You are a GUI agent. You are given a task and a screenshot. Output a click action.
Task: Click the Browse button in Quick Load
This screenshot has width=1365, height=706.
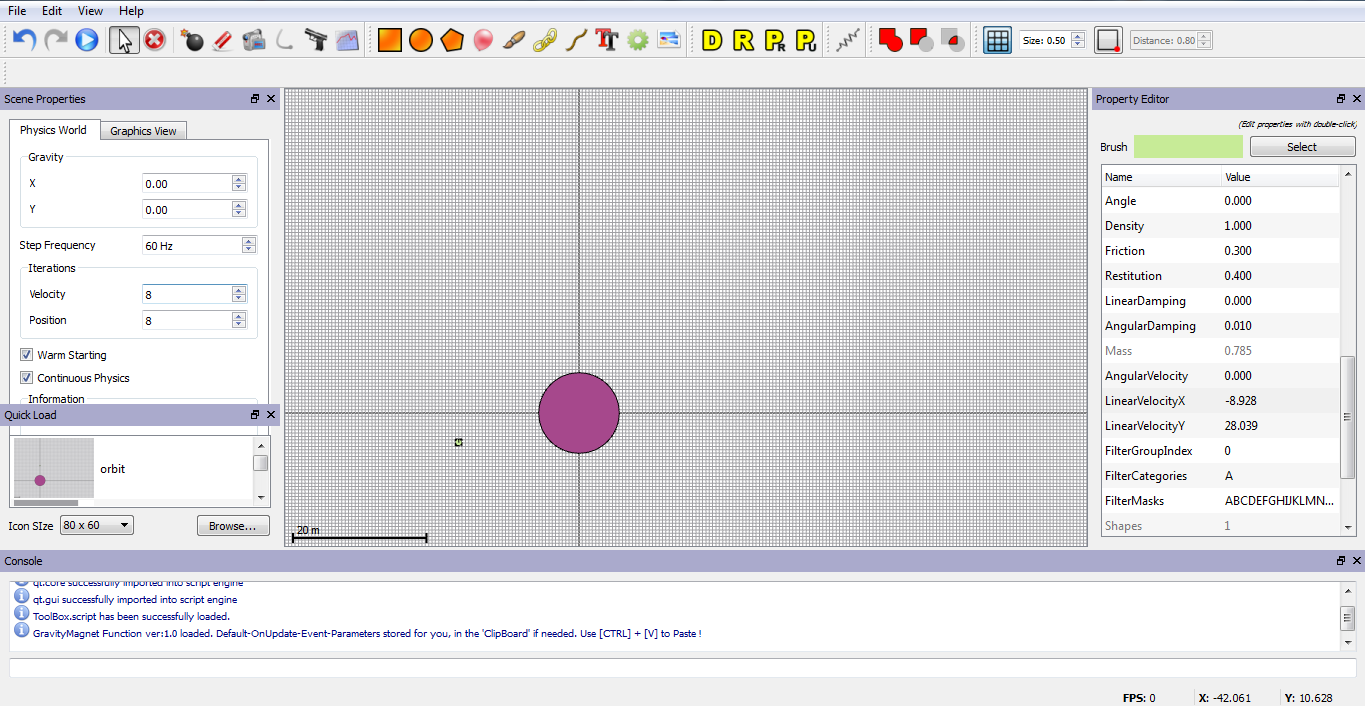233,524
